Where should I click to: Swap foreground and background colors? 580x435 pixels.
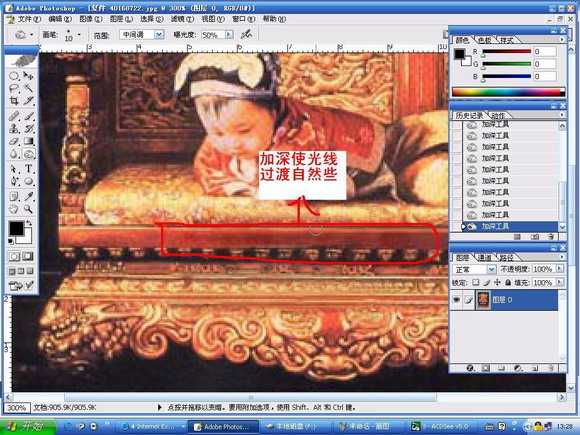[28, 223]
